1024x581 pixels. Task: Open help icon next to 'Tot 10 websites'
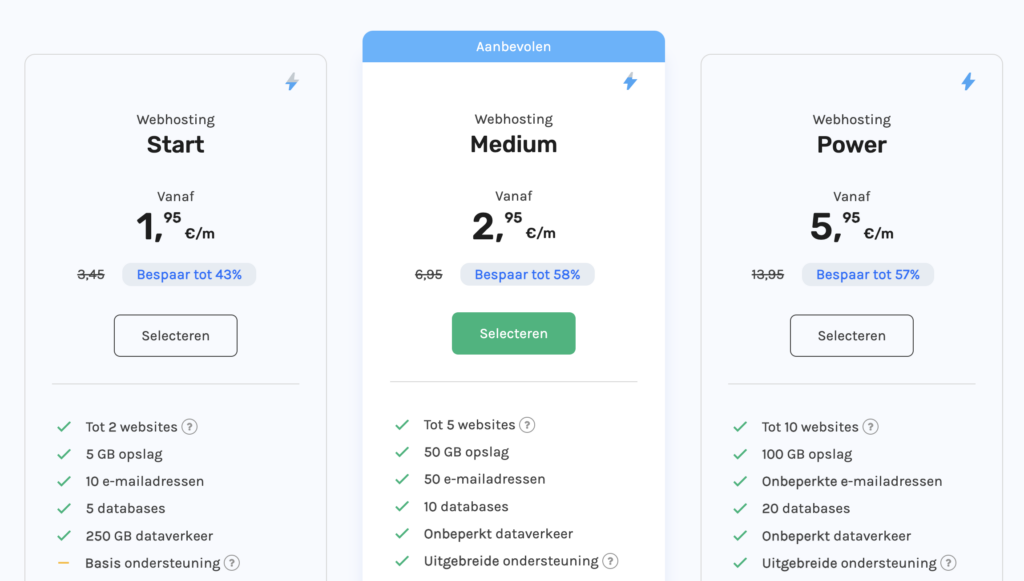[870, 427]
